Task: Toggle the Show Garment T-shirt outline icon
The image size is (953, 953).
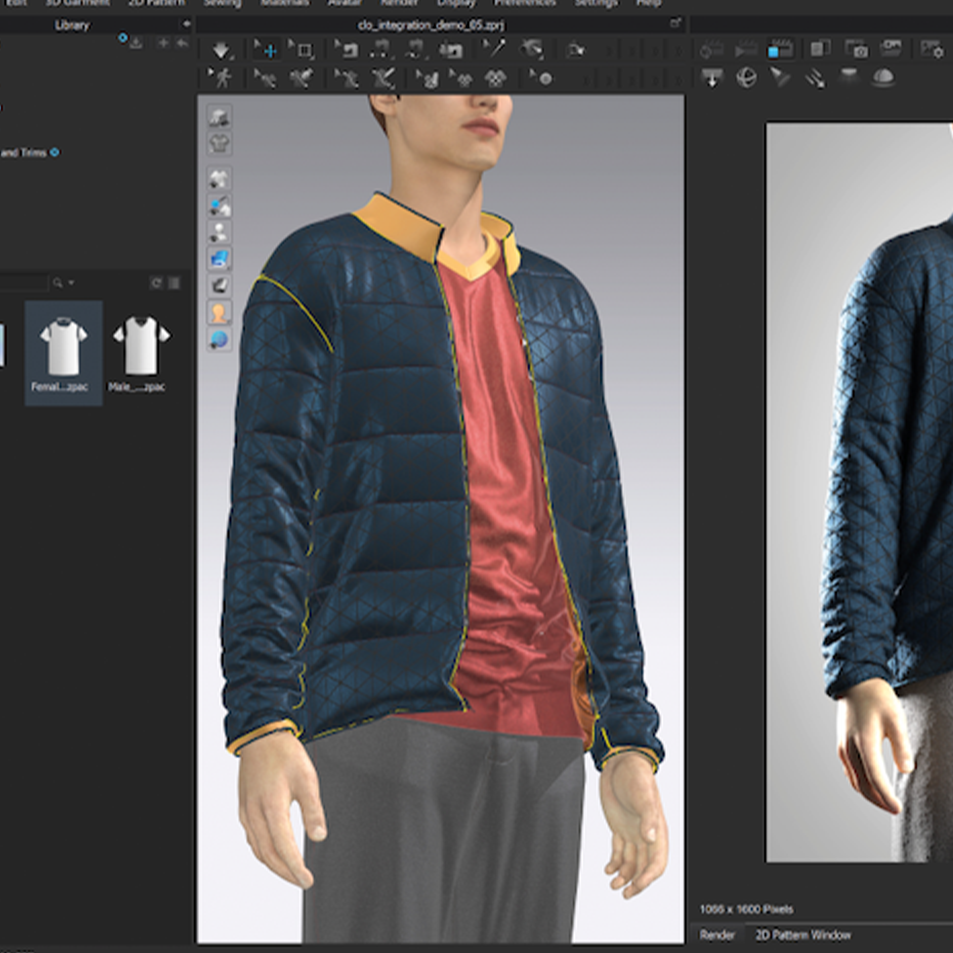Action: pos(219,144)
